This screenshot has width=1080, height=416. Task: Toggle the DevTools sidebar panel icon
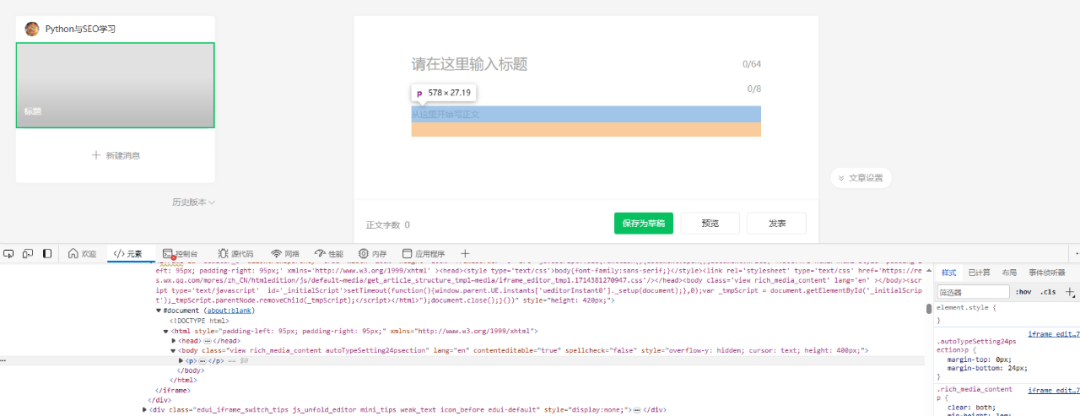click(x=48, y=253)
